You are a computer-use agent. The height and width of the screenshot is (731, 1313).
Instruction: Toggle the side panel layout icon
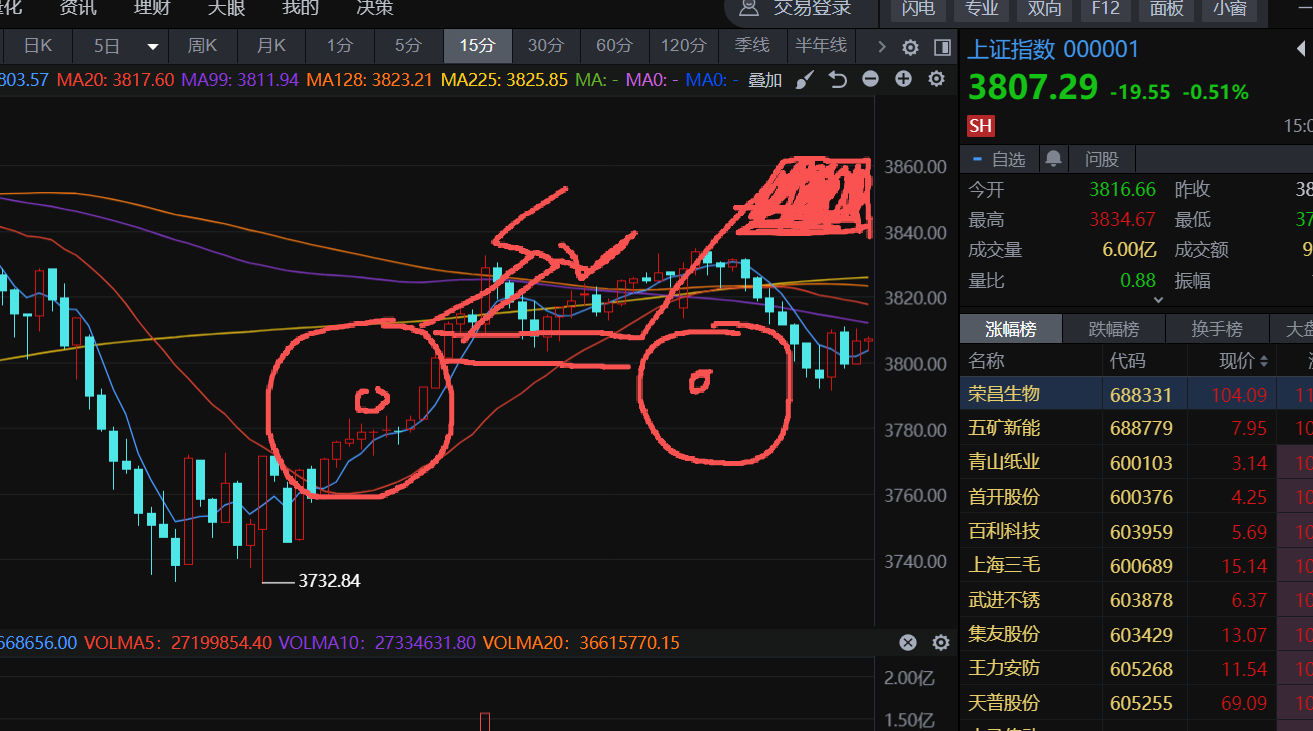click(x=941, y=47)
